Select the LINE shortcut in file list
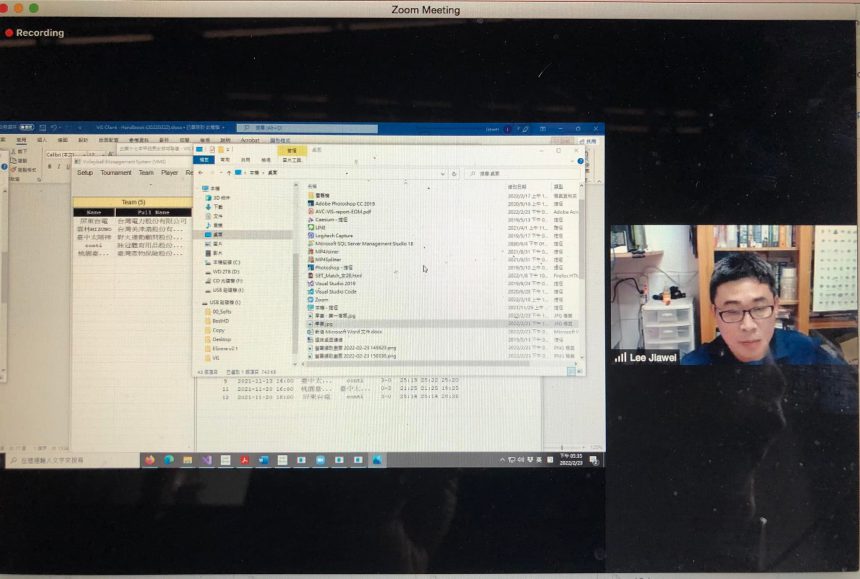The height and width of the screenshot is (579, 860). click(316, 227)
